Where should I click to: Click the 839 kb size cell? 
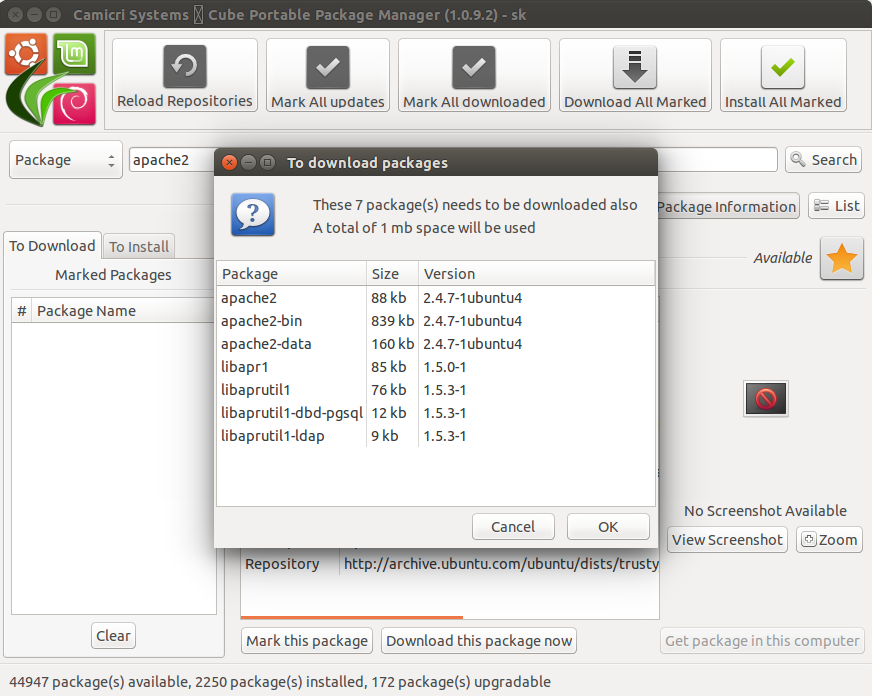coord(393,321)
